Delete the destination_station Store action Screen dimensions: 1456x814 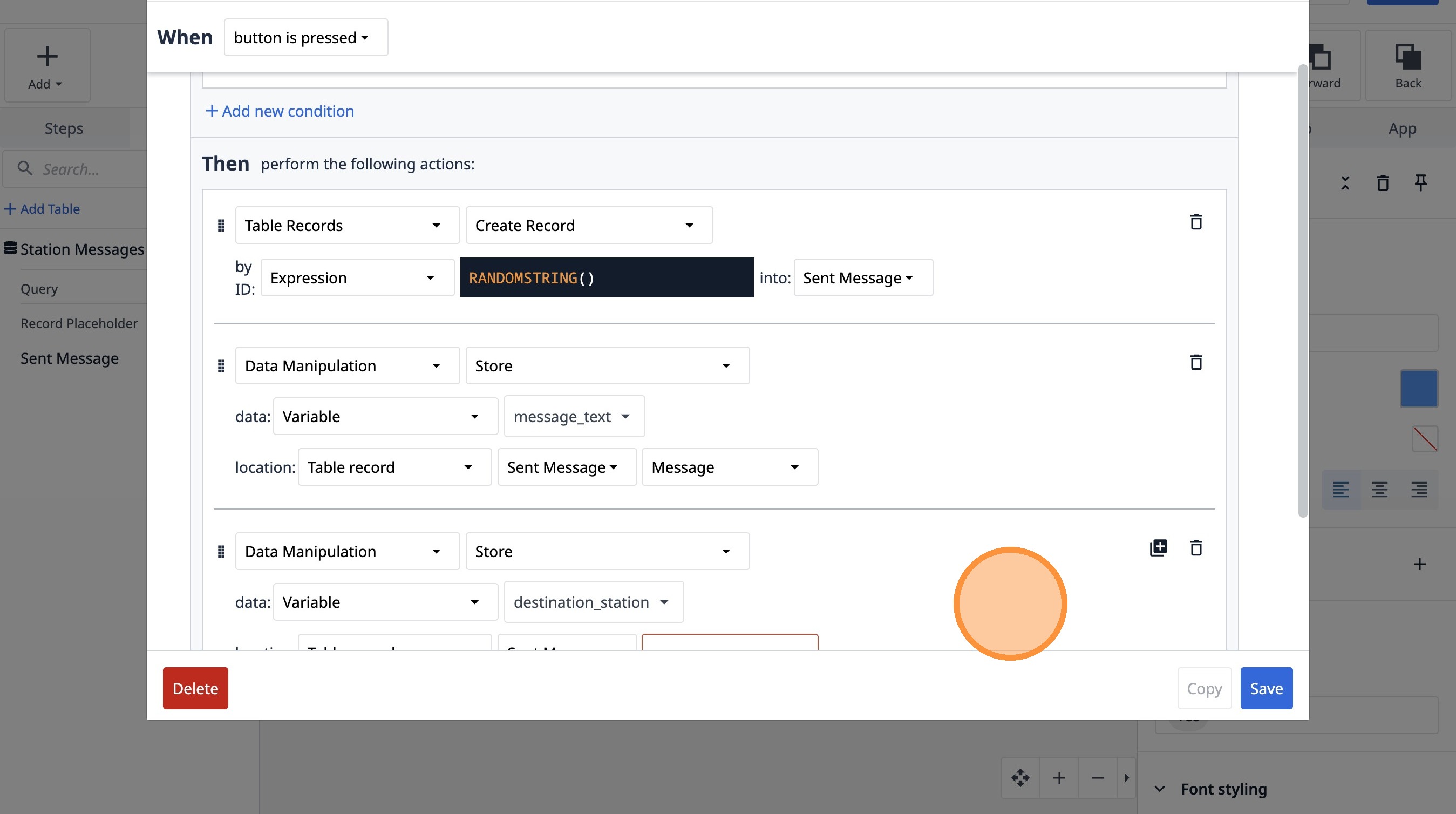[x=1196, y=548]
